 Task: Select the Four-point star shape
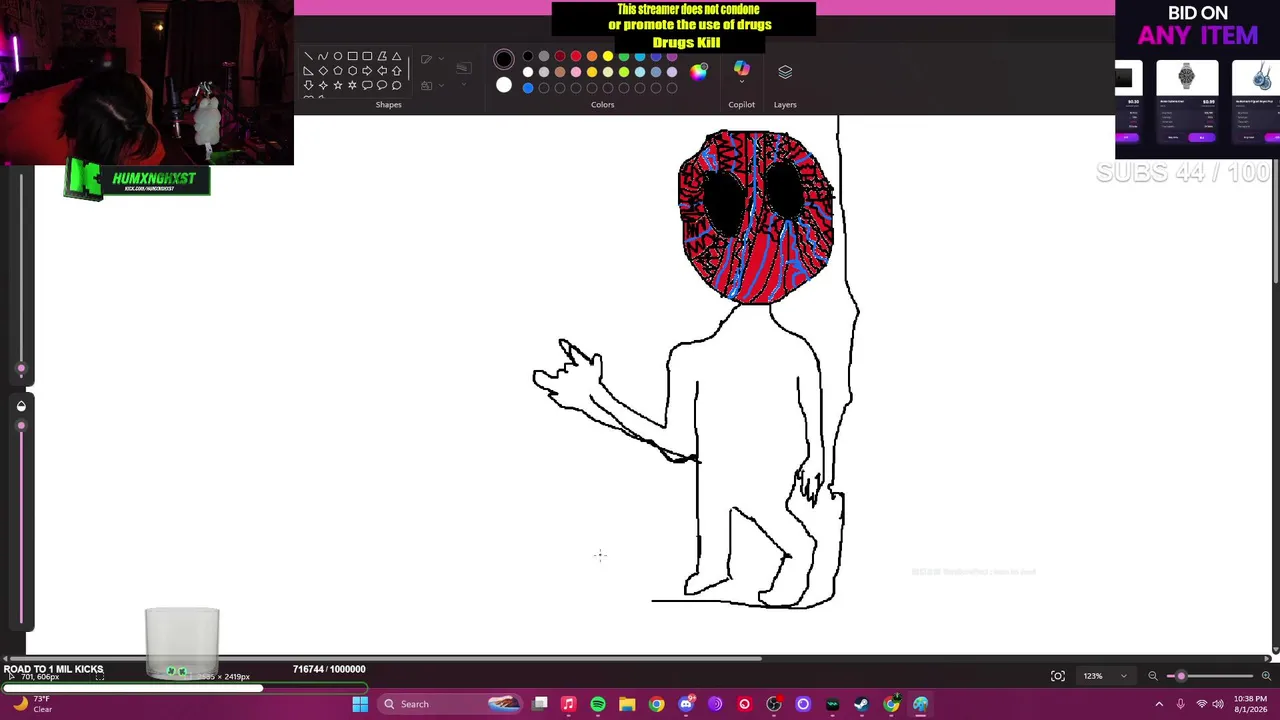(x=323, y=85)
